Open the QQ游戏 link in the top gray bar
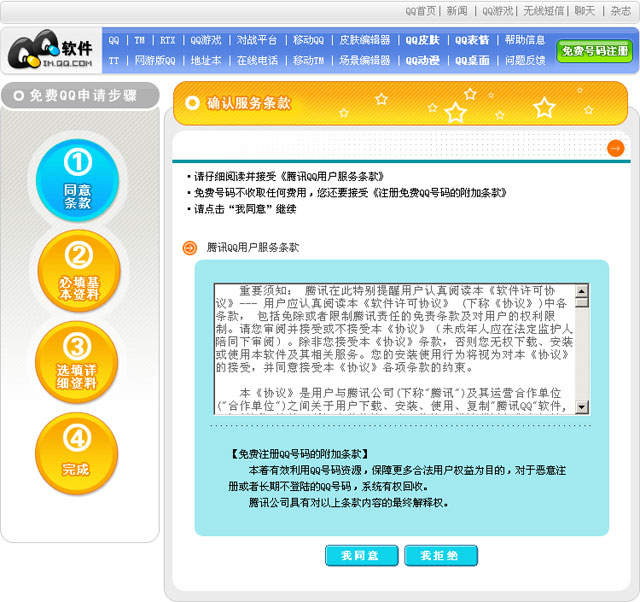The width and height of the screenshot is (640, 602). (x=497, y=11)
